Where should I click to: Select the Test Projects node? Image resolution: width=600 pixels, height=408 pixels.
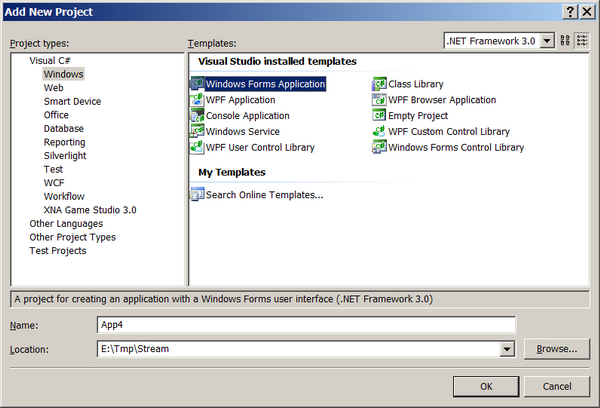tap(58, 251)
